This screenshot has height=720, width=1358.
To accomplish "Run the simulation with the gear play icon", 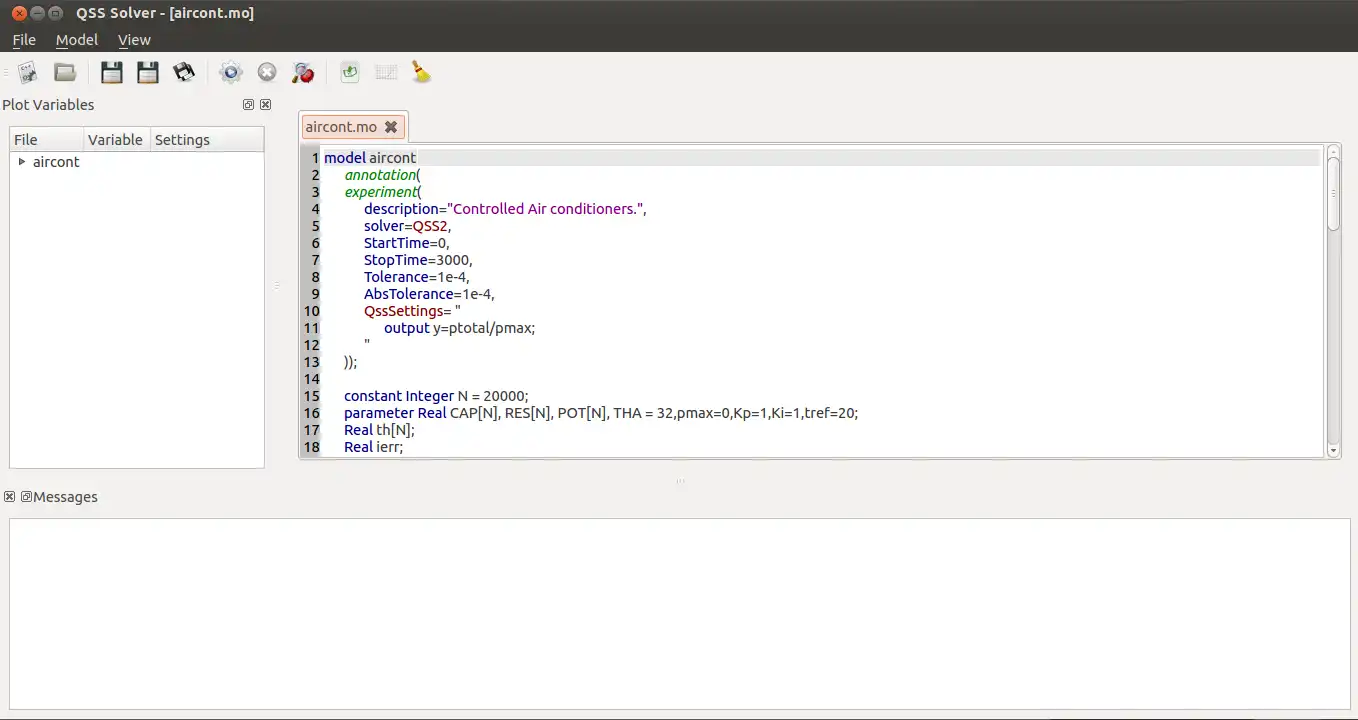I will [231, 72].
